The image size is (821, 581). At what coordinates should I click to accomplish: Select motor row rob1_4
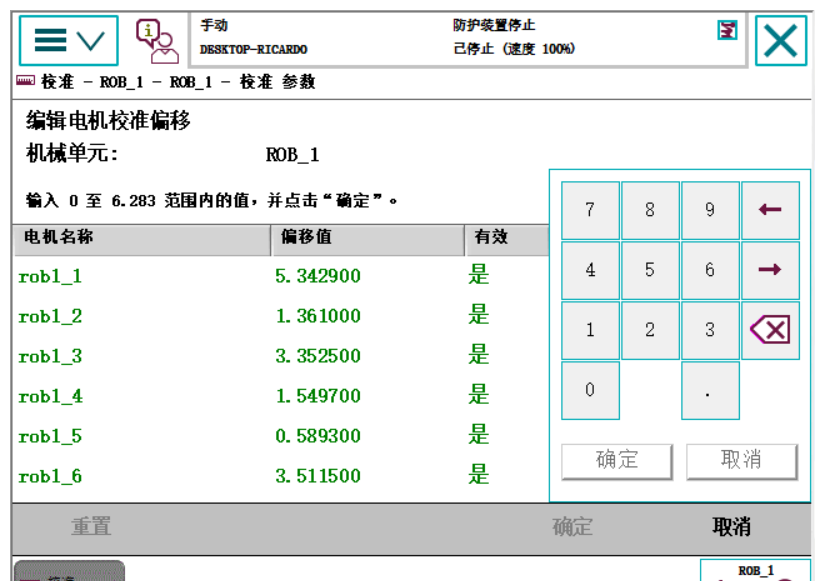(x=281, y=396)
